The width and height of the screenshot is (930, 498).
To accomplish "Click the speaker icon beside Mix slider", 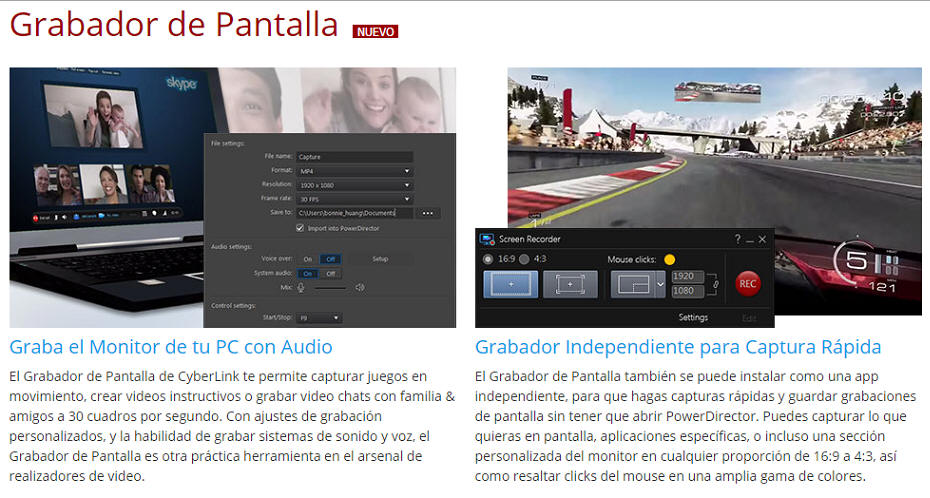I will [x=359, y=288].
